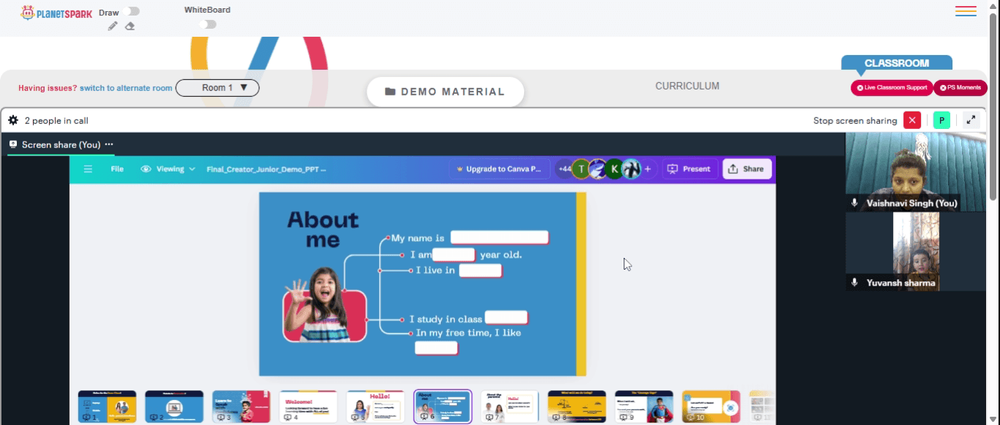Select slide thumbnail 3
This screenshot has height=425, width=1000.
241,406
